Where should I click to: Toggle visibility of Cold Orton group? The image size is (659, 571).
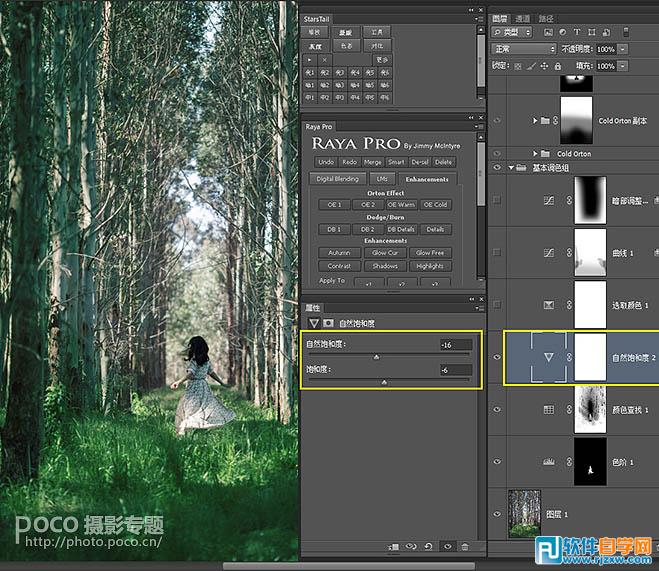point(497,154)
